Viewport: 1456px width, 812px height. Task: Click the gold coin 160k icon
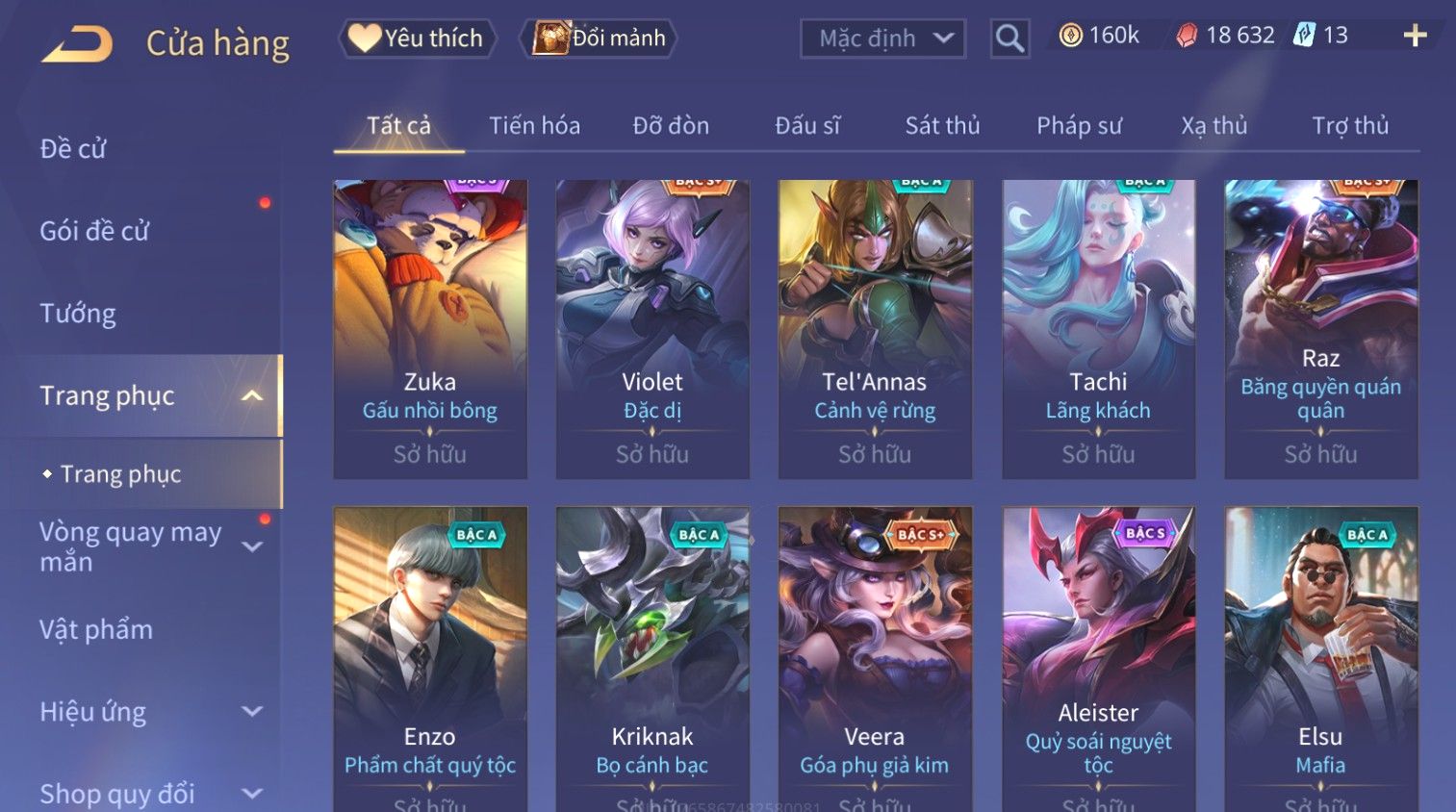point(1070,36)
